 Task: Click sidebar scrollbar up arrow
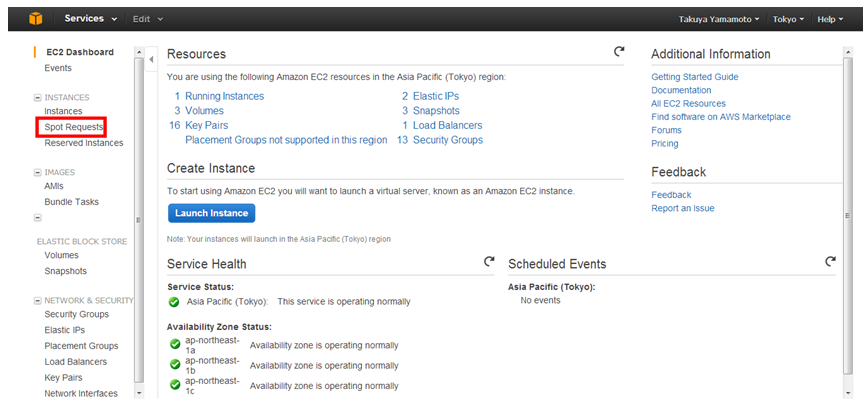click(x=139, y=52)
